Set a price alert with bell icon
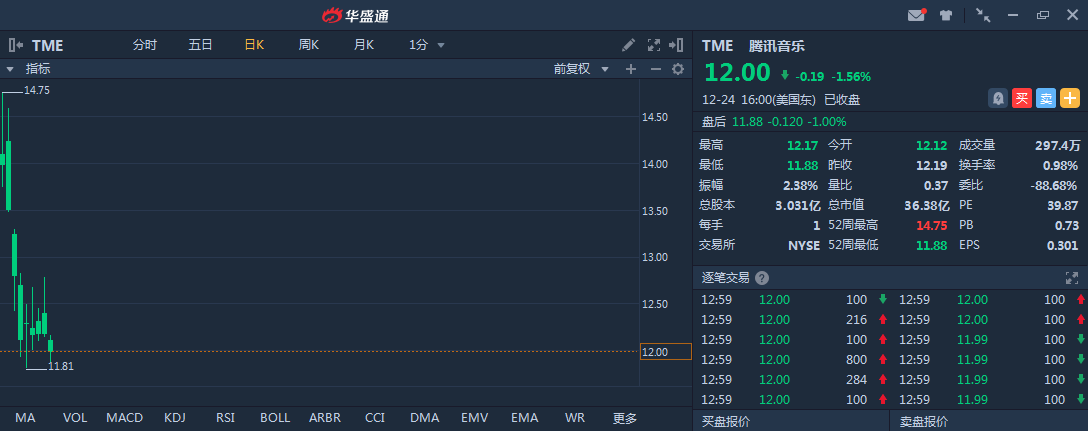This screenshot has height=431, width=1088. 997,98
